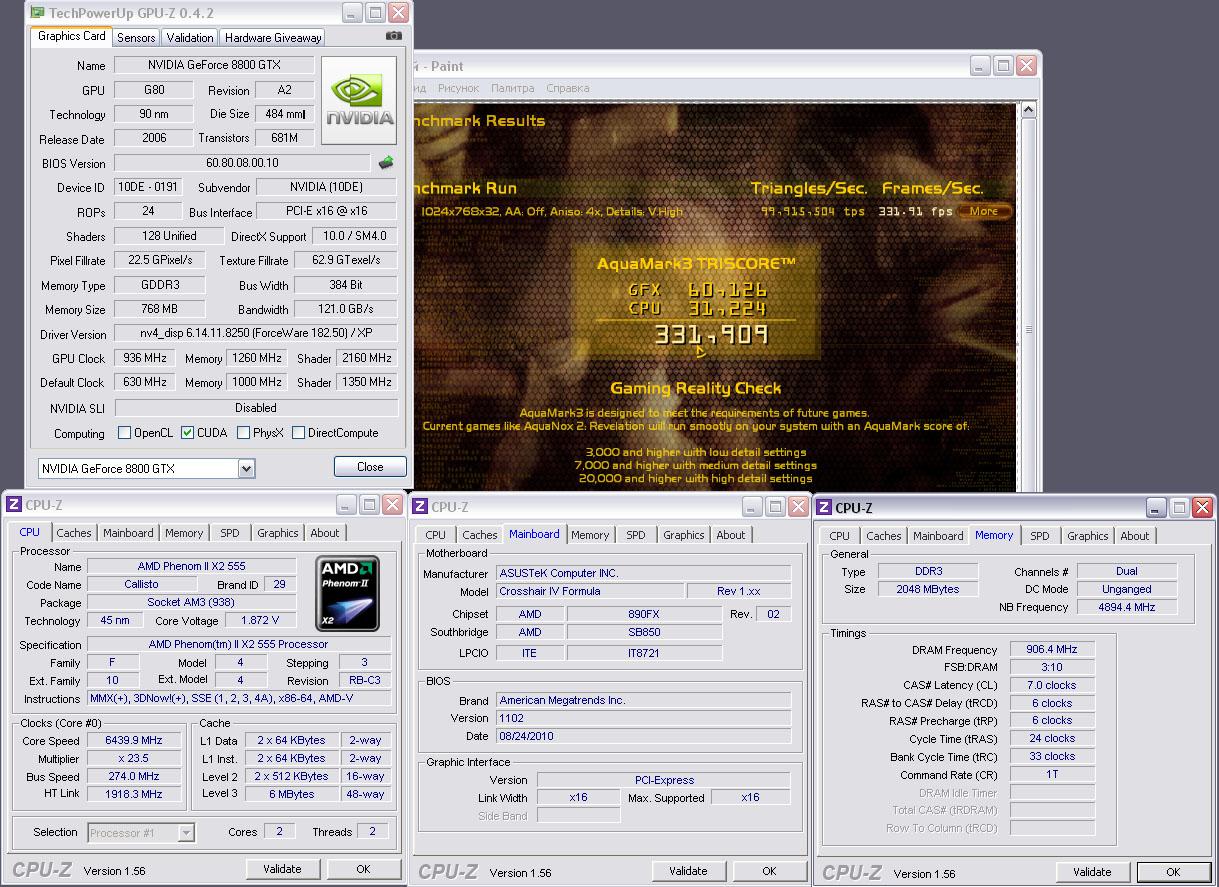Switch to the Sensors tab in GPU-Z

click(136, 37)
